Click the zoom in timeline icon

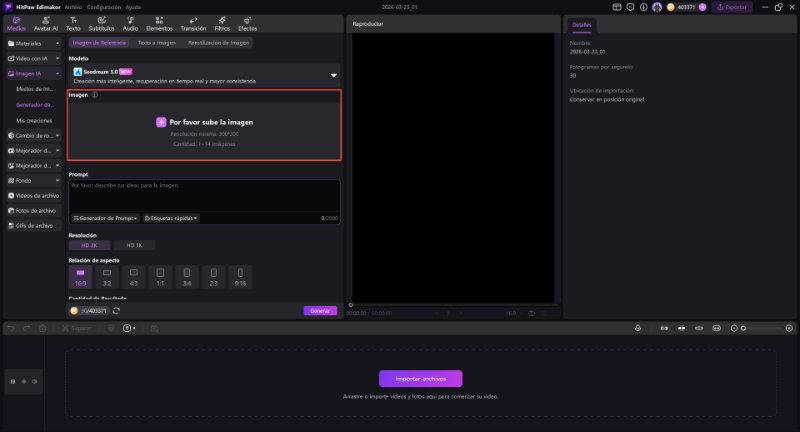(789, 328)
